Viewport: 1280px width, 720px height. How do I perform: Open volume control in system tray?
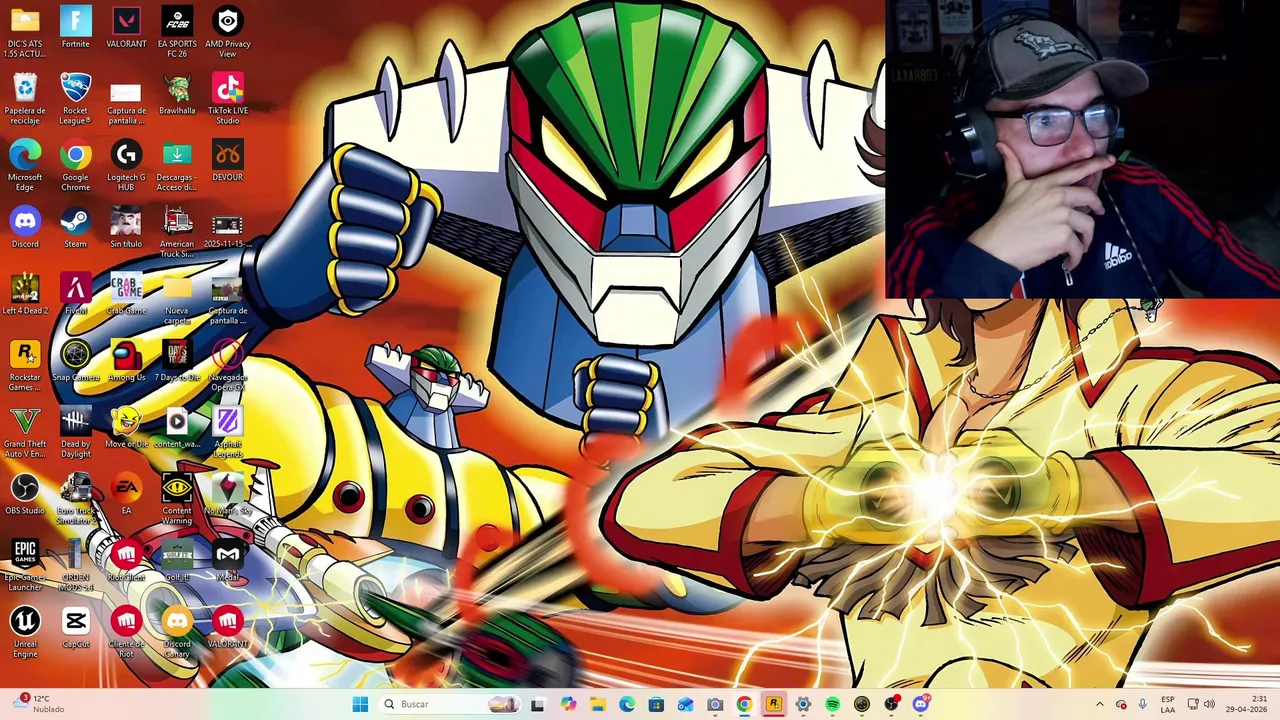1208,704
